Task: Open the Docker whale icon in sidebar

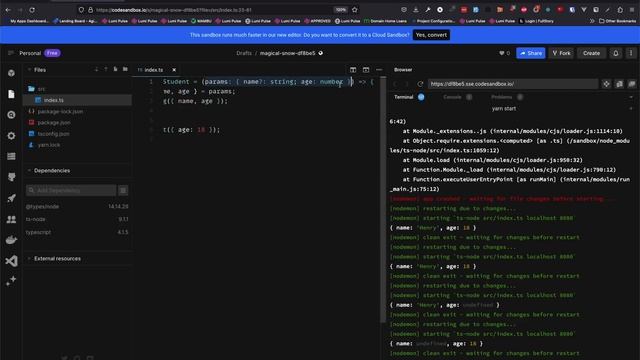Action: pos(11,240)
